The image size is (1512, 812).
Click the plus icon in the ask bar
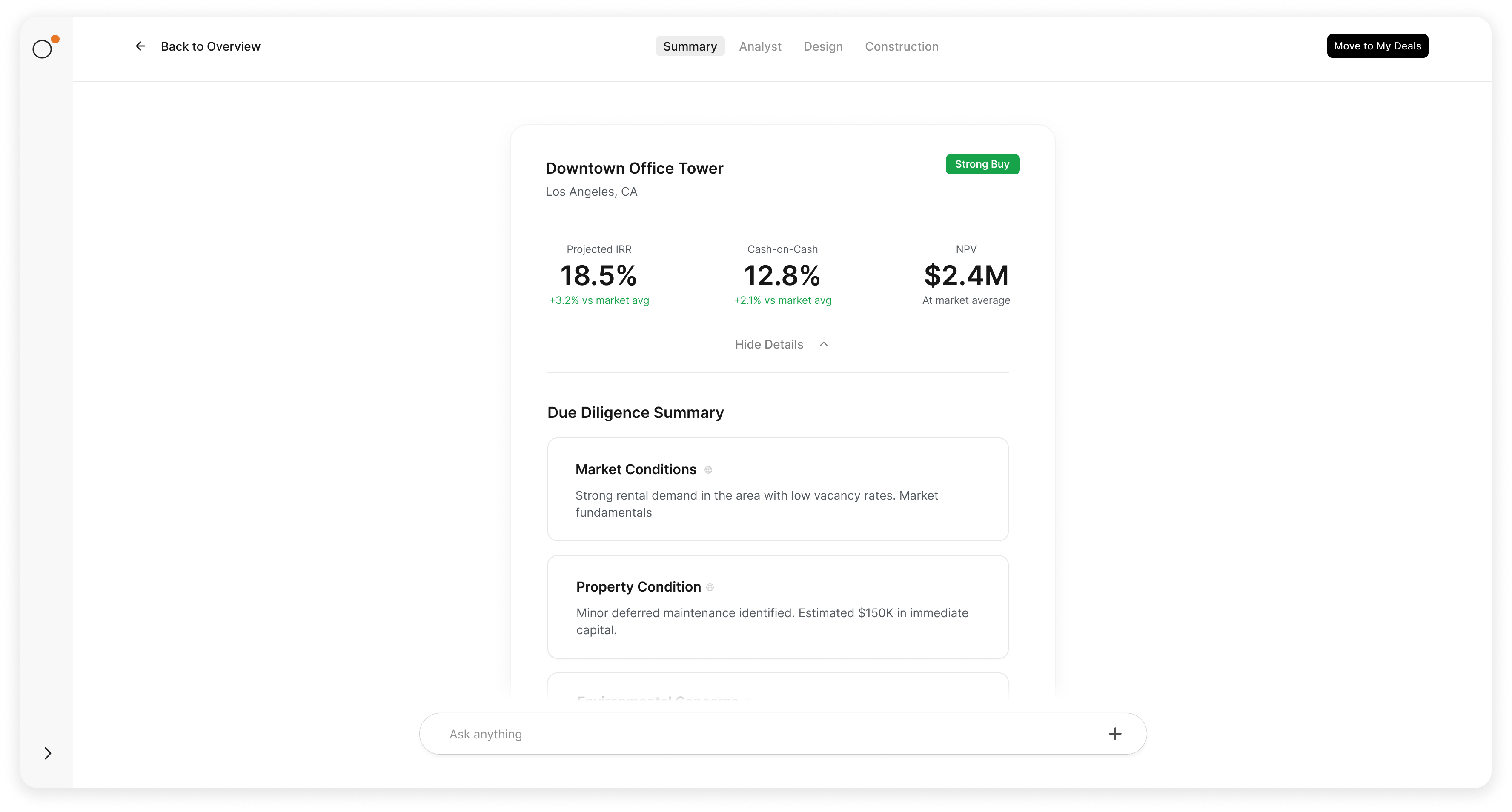1114,733
